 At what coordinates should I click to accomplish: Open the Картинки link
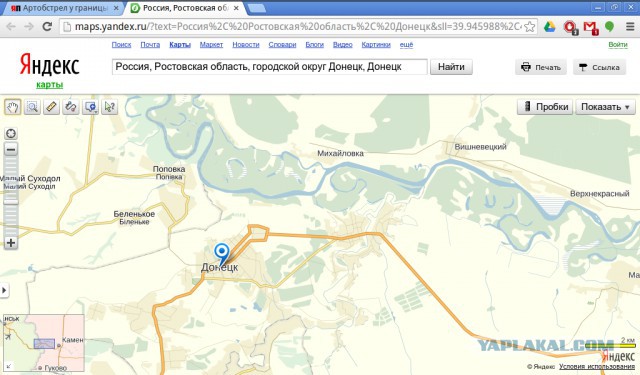(x=376, y=44)
